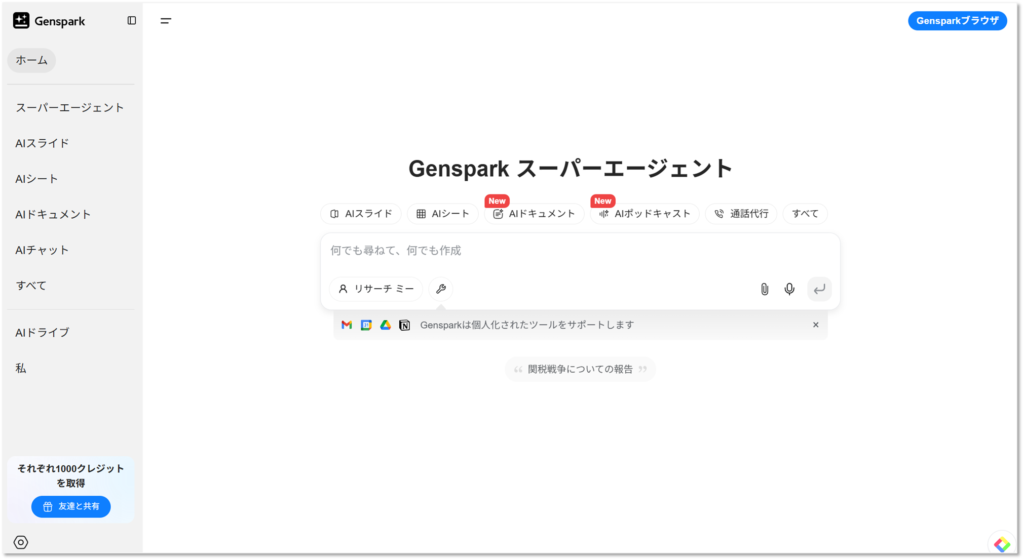
Task: Submit prompt with enter arrow button
Action: click(819, 289)
